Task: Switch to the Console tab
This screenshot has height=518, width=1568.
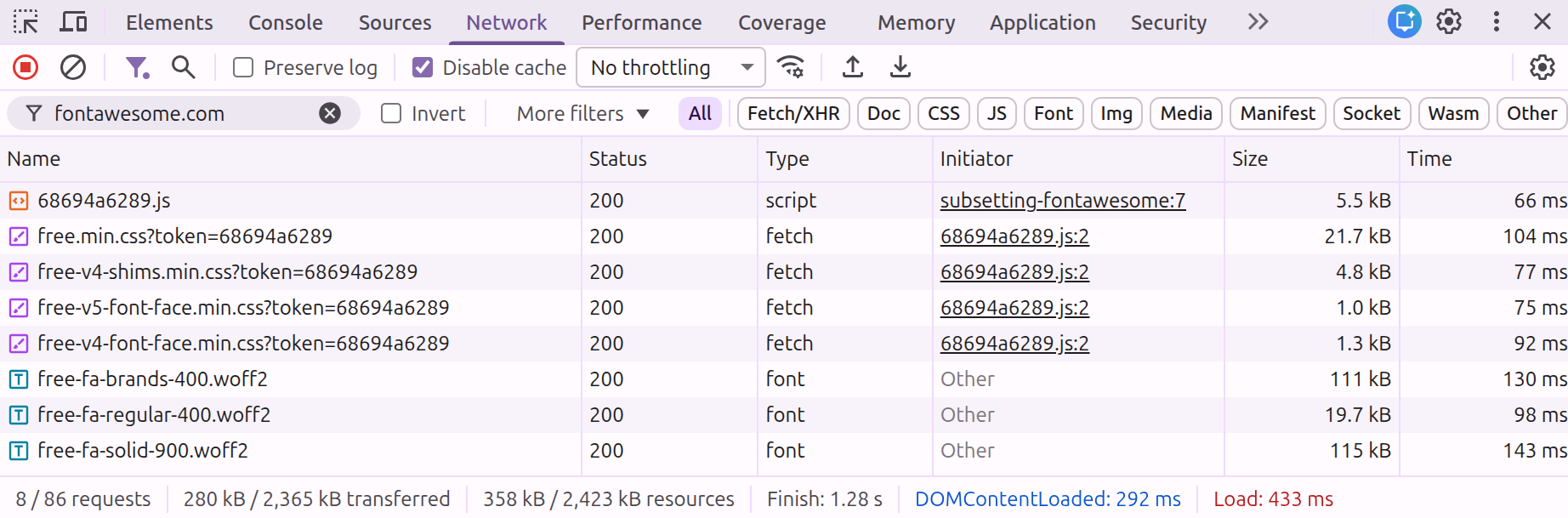Action: 285,23
